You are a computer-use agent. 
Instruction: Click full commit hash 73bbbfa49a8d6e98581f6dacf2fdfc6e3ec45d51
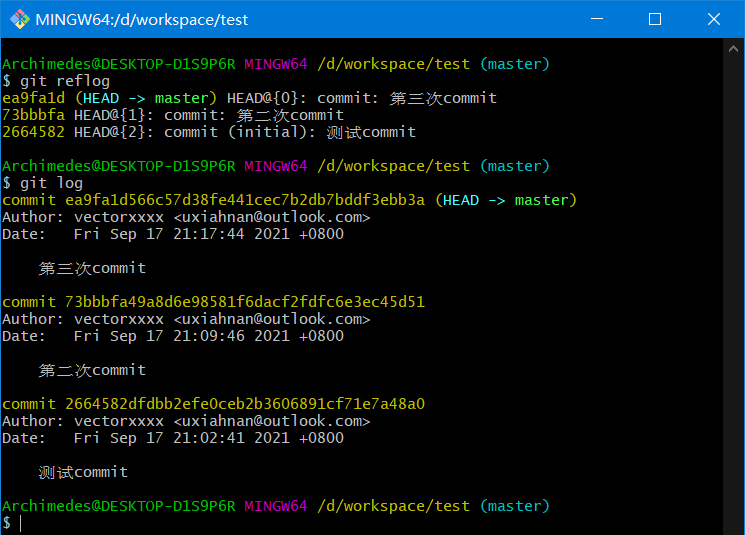(245, 302)
